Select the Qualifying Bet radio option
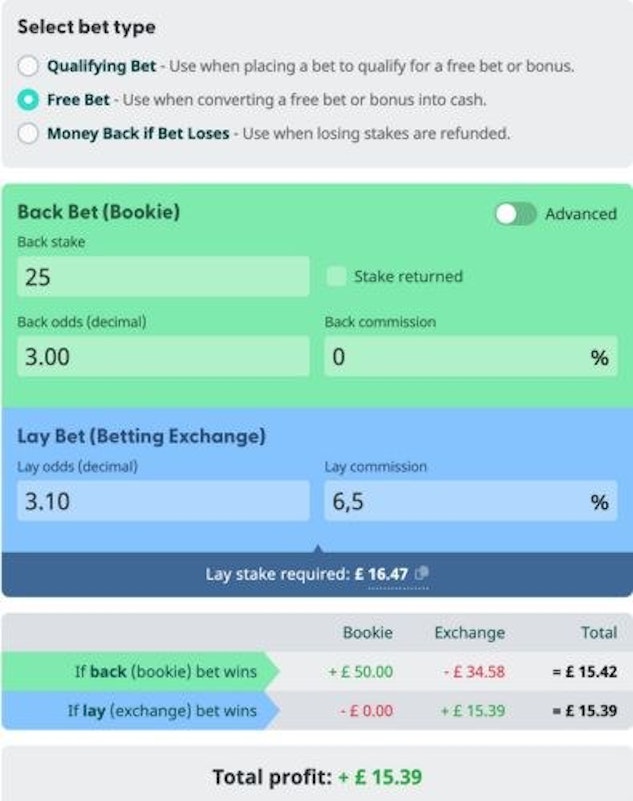The height and width of the screenshot is (801, 633). point(29,67)
